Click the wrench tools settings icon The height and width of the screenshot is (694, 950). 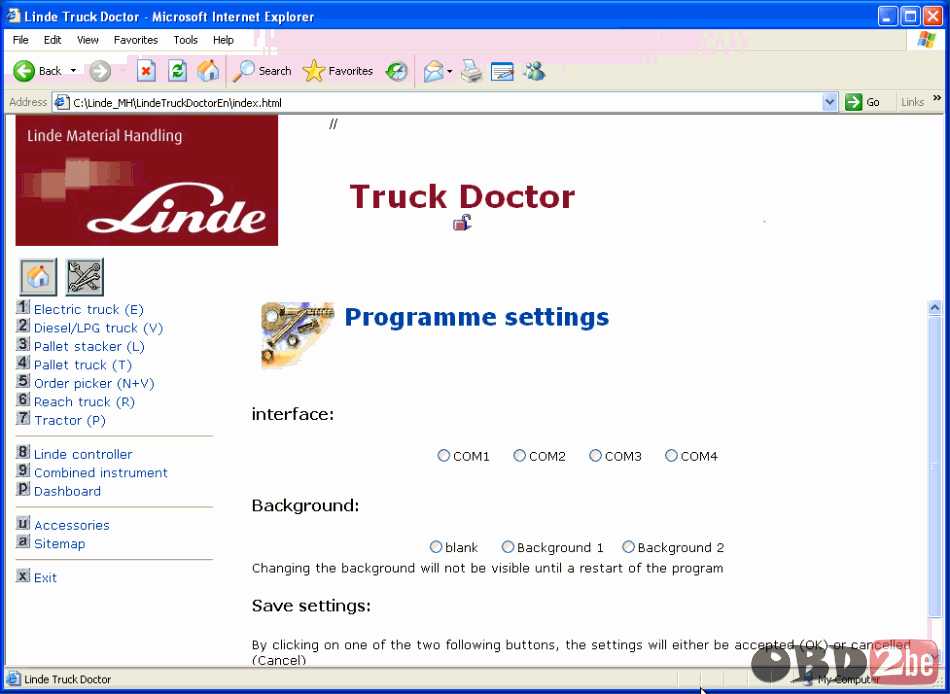click(x=85, y=276)
